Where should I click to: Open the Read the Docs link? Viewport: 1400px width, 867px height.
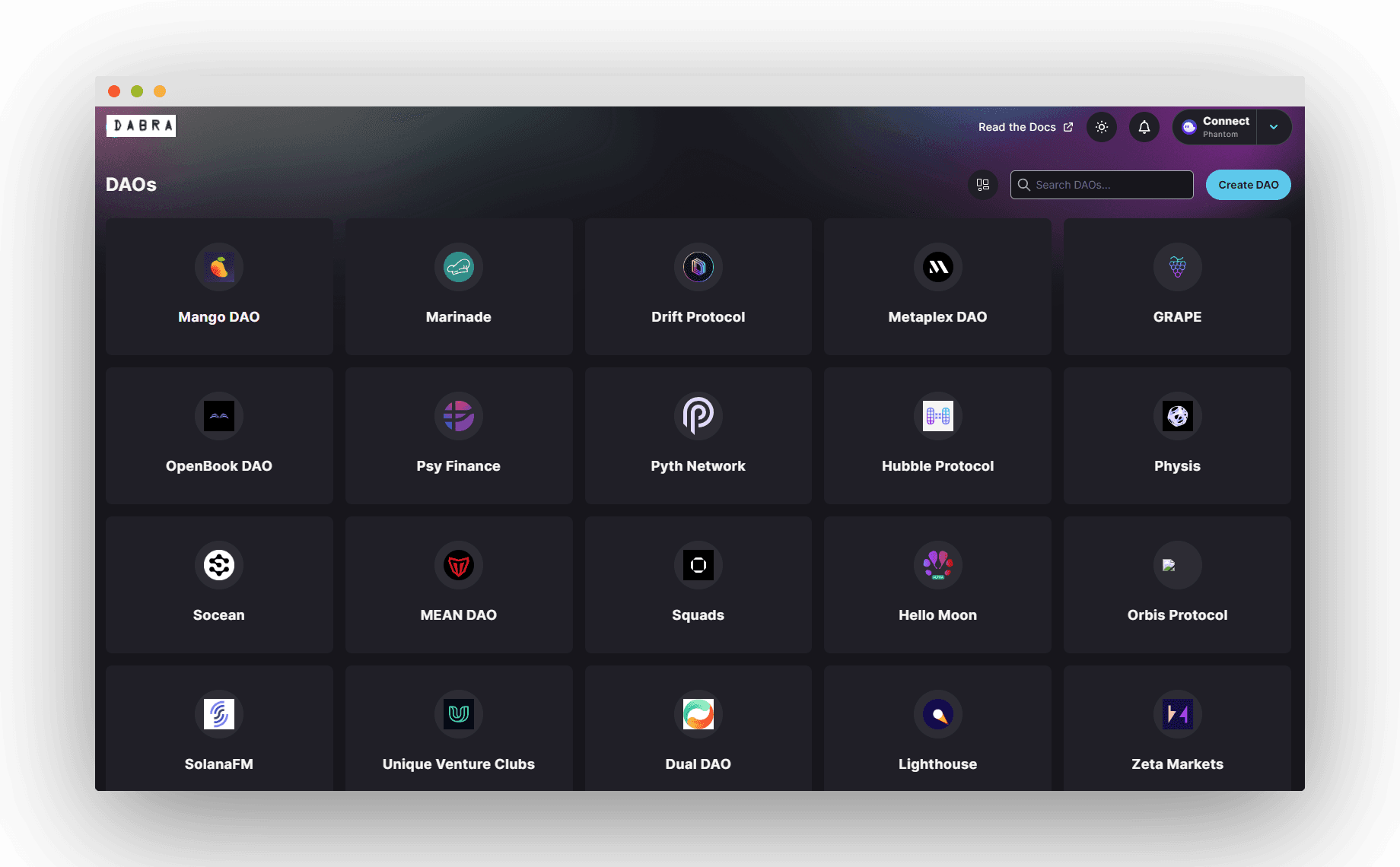click(1026, 127)
